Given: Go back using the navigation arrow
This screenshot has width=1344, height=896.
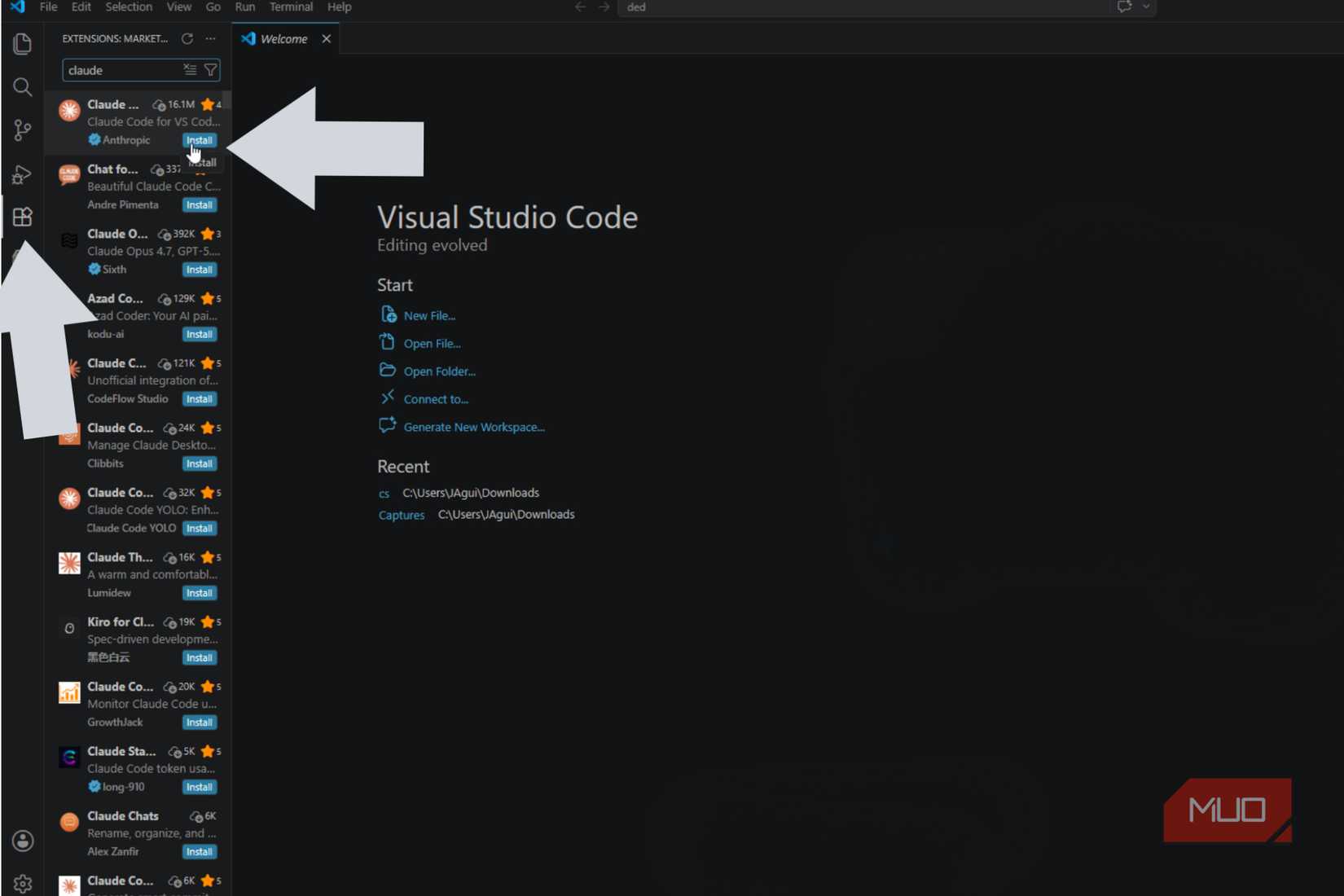Looking at the screenshot, I should [x=580, y=7].
